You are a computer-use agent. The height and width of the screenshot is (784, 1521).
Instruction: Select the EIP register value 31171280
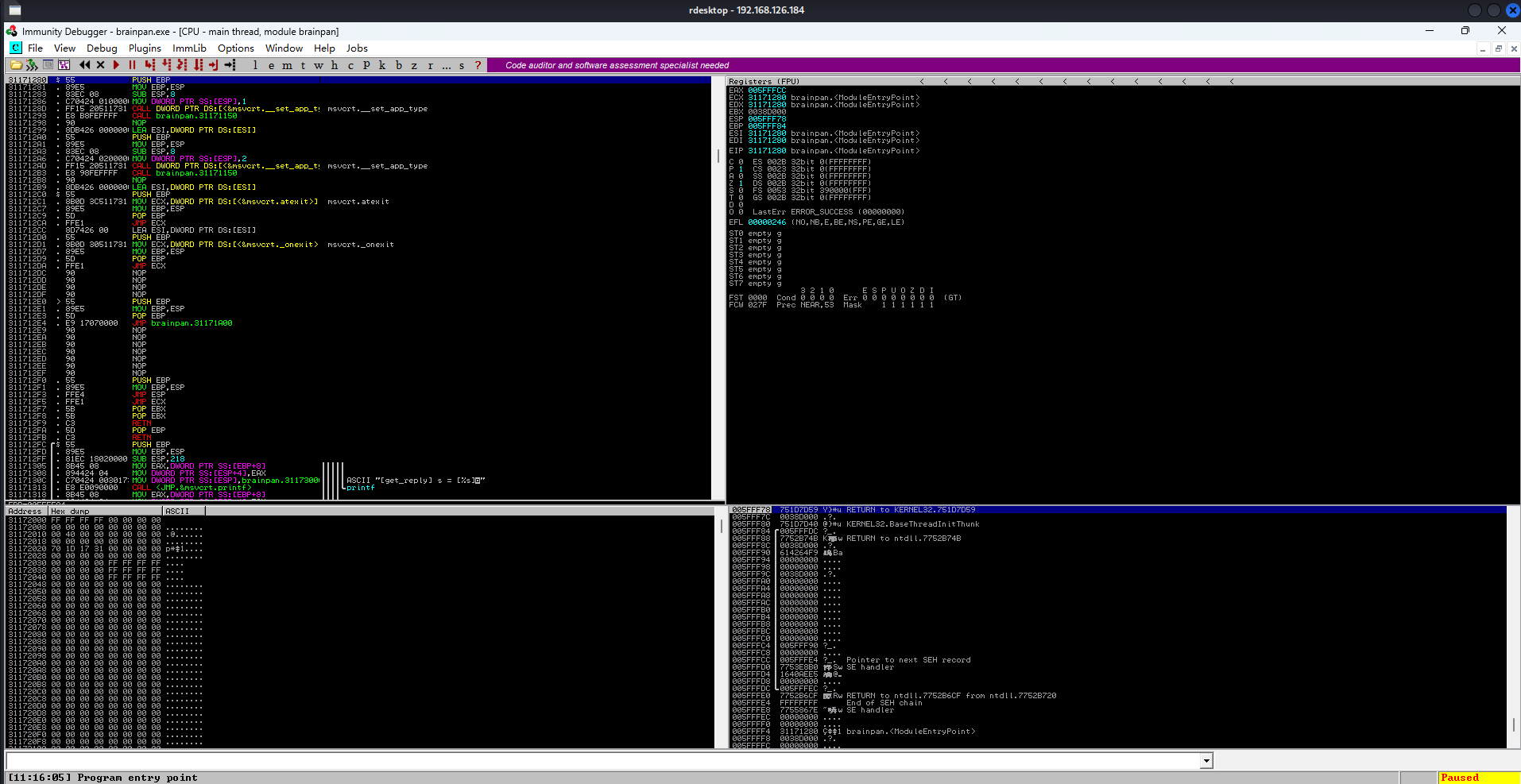[767, 150]
